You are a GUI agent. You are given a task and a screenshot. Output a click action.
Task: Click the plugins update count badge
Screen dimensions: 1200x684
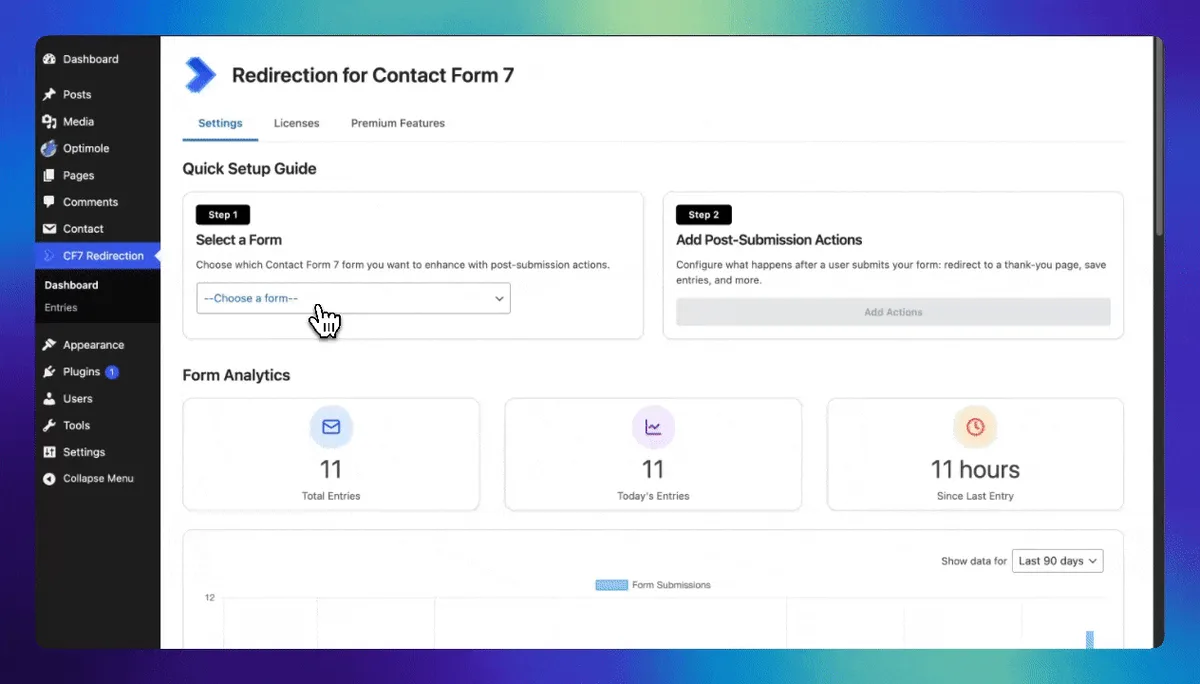[x=112, y=372]
